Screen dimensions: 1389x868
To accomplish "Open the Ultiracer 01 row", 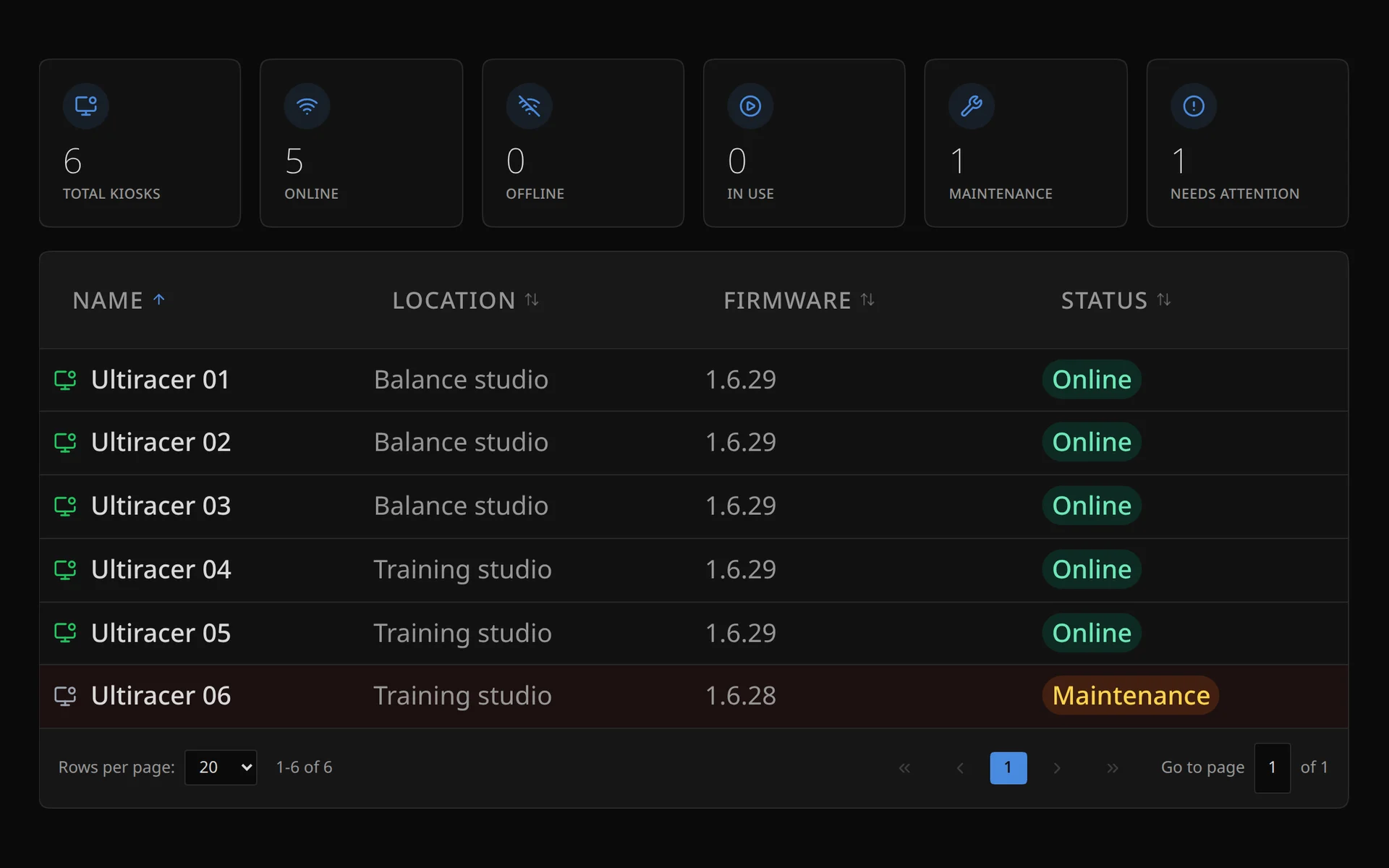I will (x=694, y=380).
